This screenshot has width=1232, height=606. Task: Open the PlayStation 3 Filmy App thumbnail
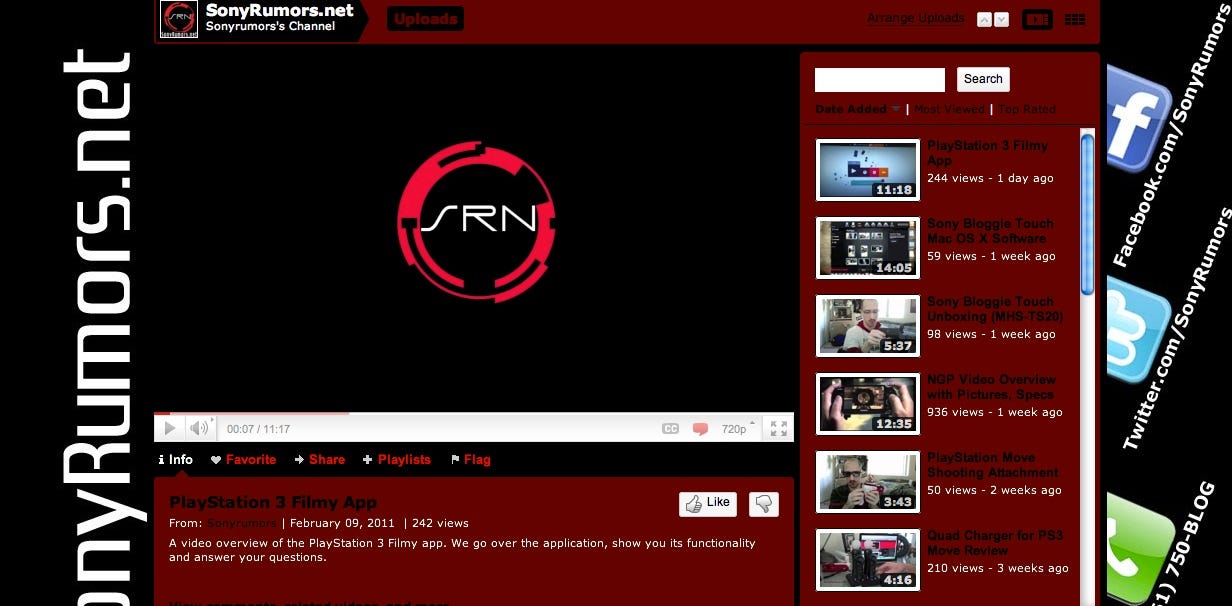pos(868,170)
